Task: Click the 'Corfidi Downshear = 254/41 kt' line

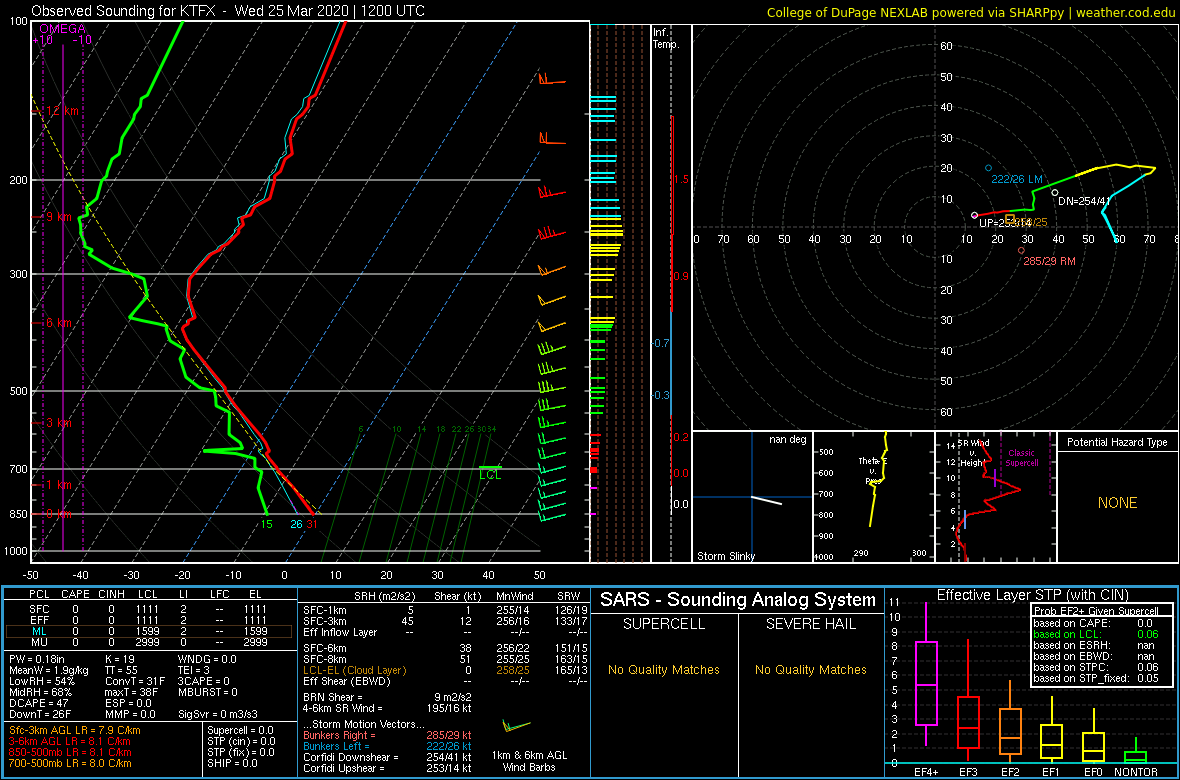Action: (x=388, y=757)
